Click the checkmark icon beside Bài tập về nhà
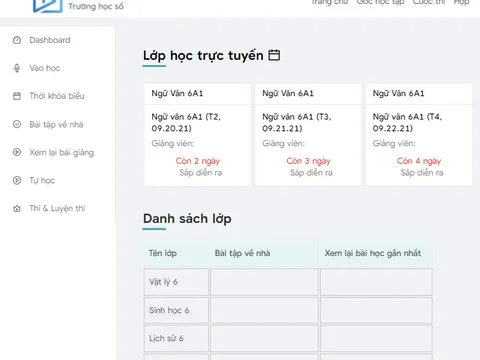The height and width of the screenshot is (360, 480). coord(17,124)
